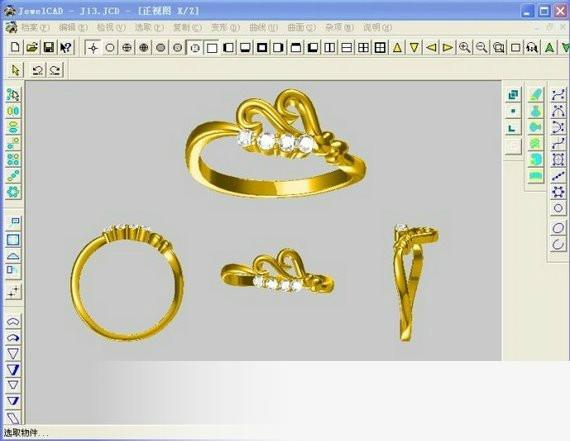Pan view down with yellow down triangle

point(414,48)
